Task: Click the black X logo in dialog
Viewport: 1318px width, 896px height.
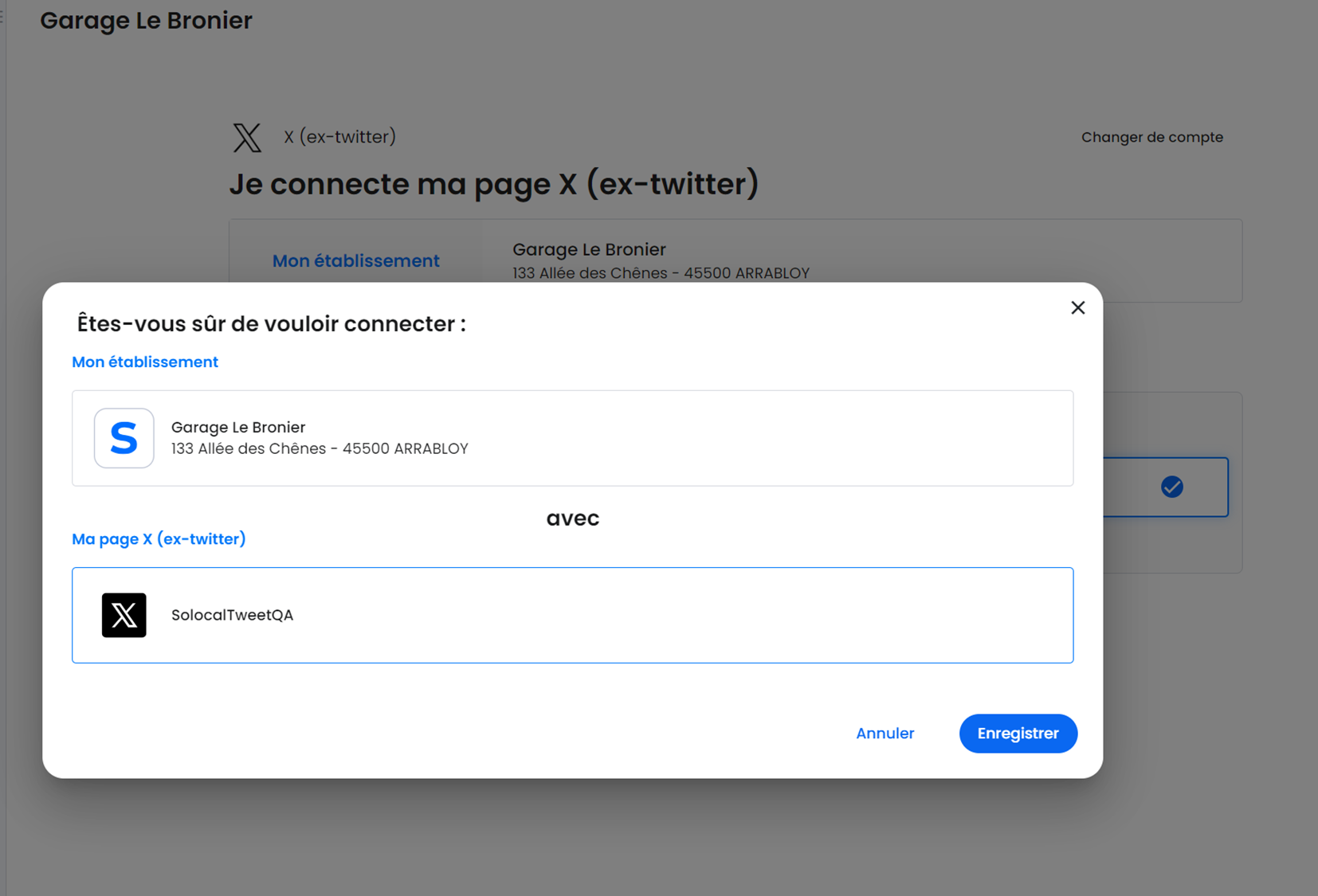Action: [x=124, y=615]
